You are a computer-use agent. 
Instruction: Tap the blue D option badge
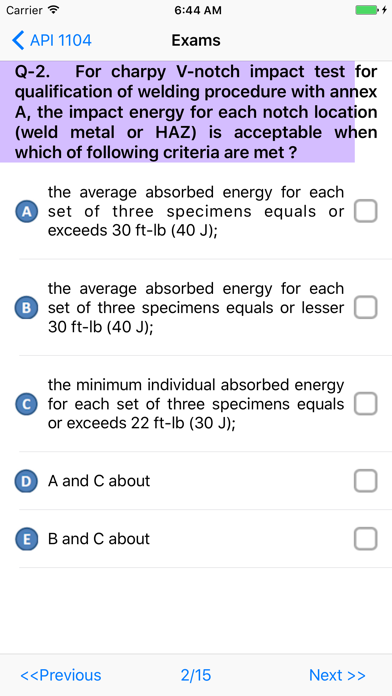tap(26, 481)
